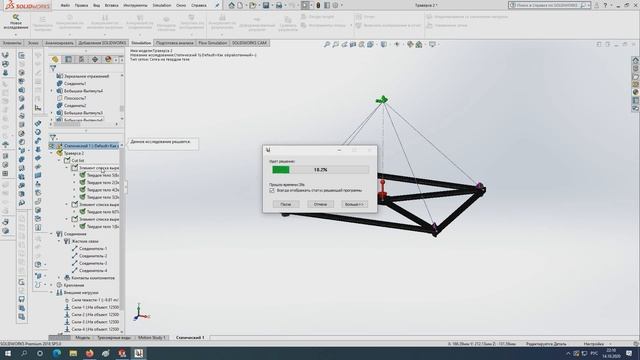Collapse the Траверса 2 node in study tree

click(x=52, y=153)
